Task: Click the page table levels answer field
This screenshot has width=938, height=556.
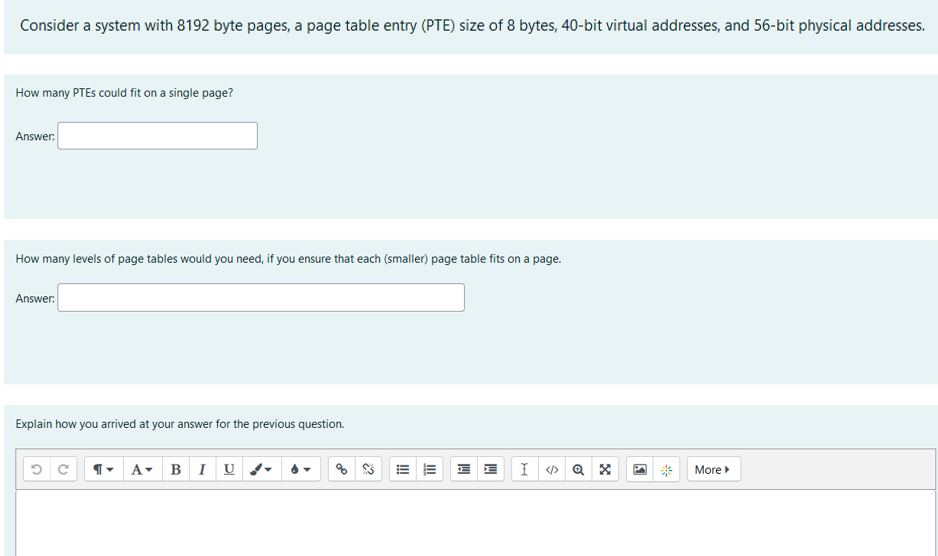Action: click(x=261, y=297)
